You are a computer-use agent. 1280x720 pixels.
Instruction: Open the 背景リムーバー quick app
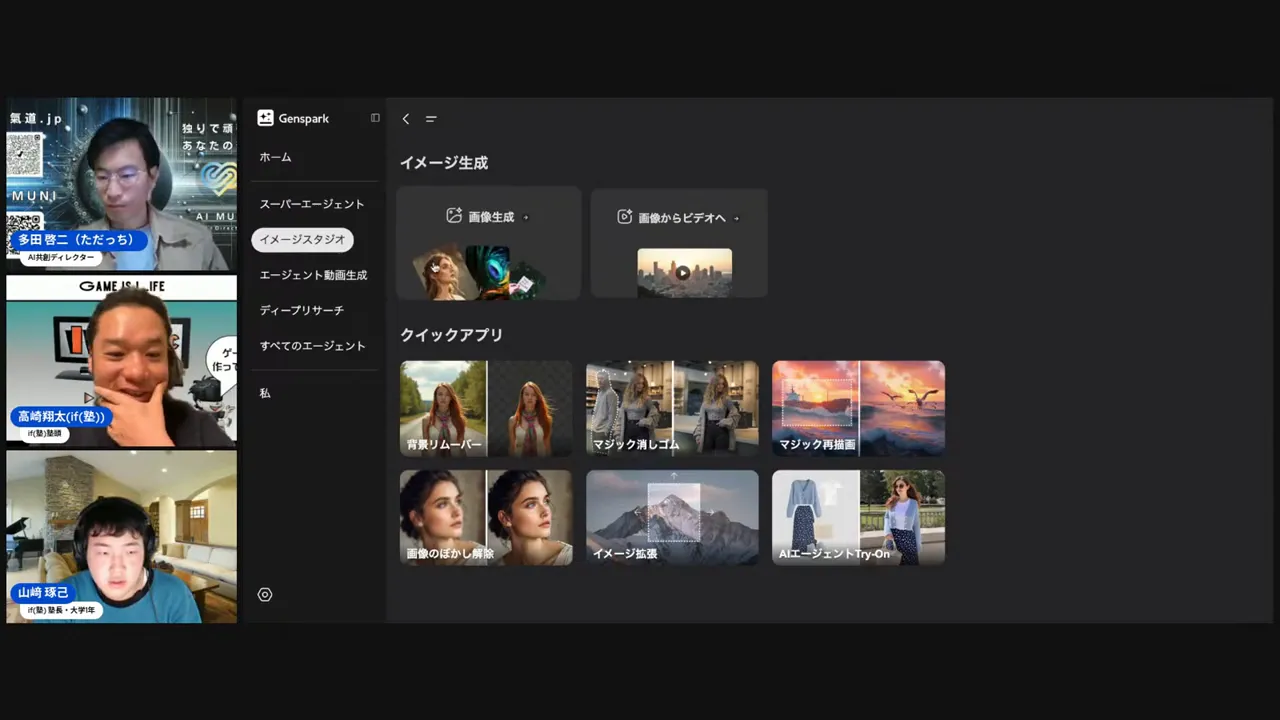tap(486, 408)
